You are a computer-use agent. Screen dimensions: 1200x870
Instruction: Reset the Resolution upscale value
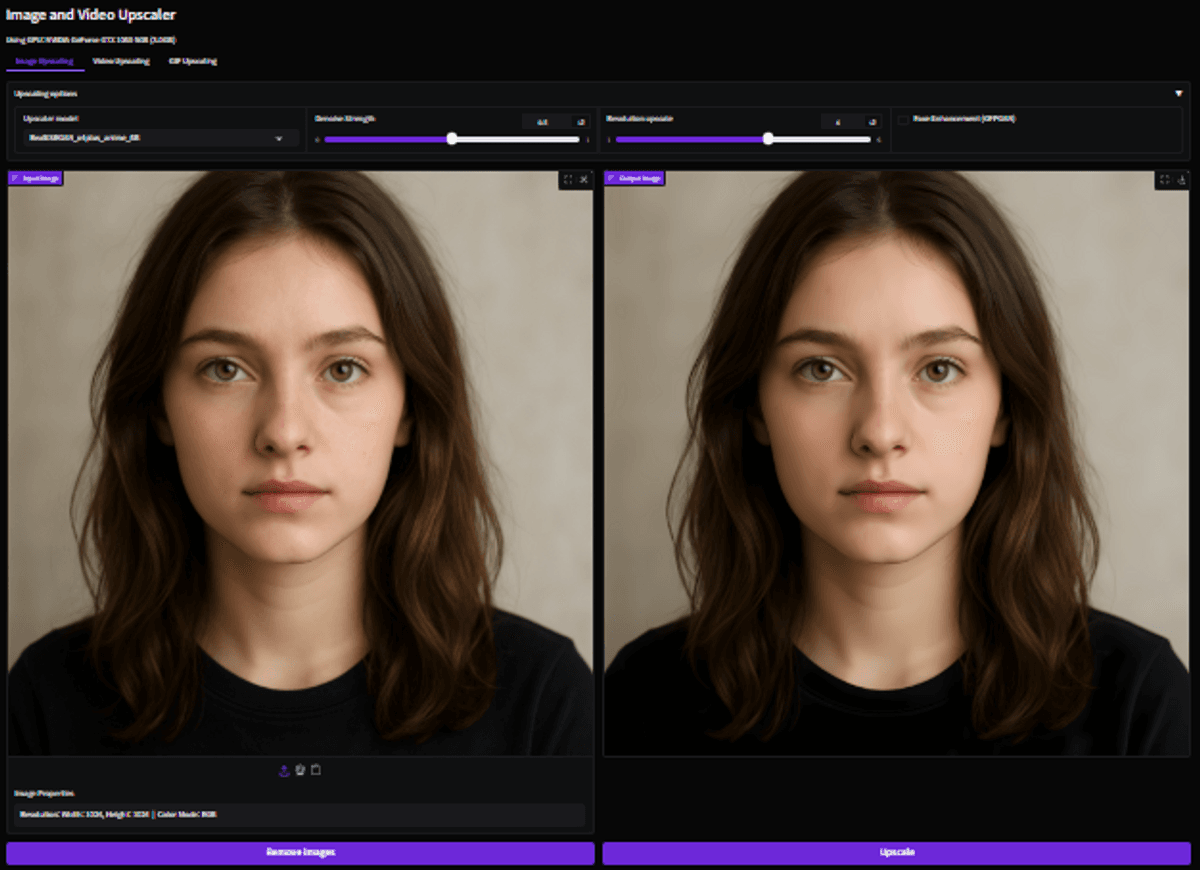click(872, 122)
